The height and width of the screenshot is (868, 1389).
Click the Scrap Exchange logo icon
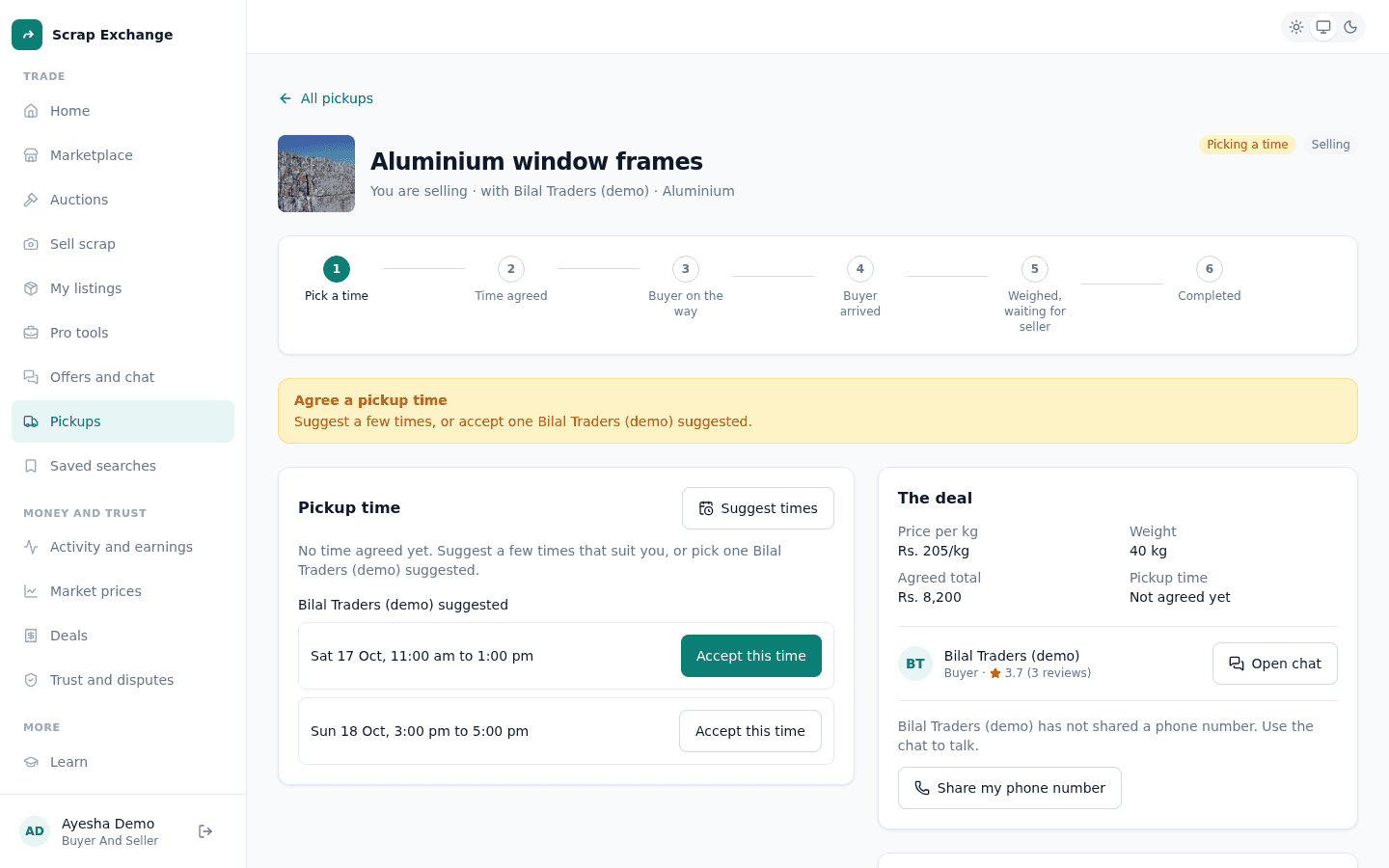click(x=27, y=35)
